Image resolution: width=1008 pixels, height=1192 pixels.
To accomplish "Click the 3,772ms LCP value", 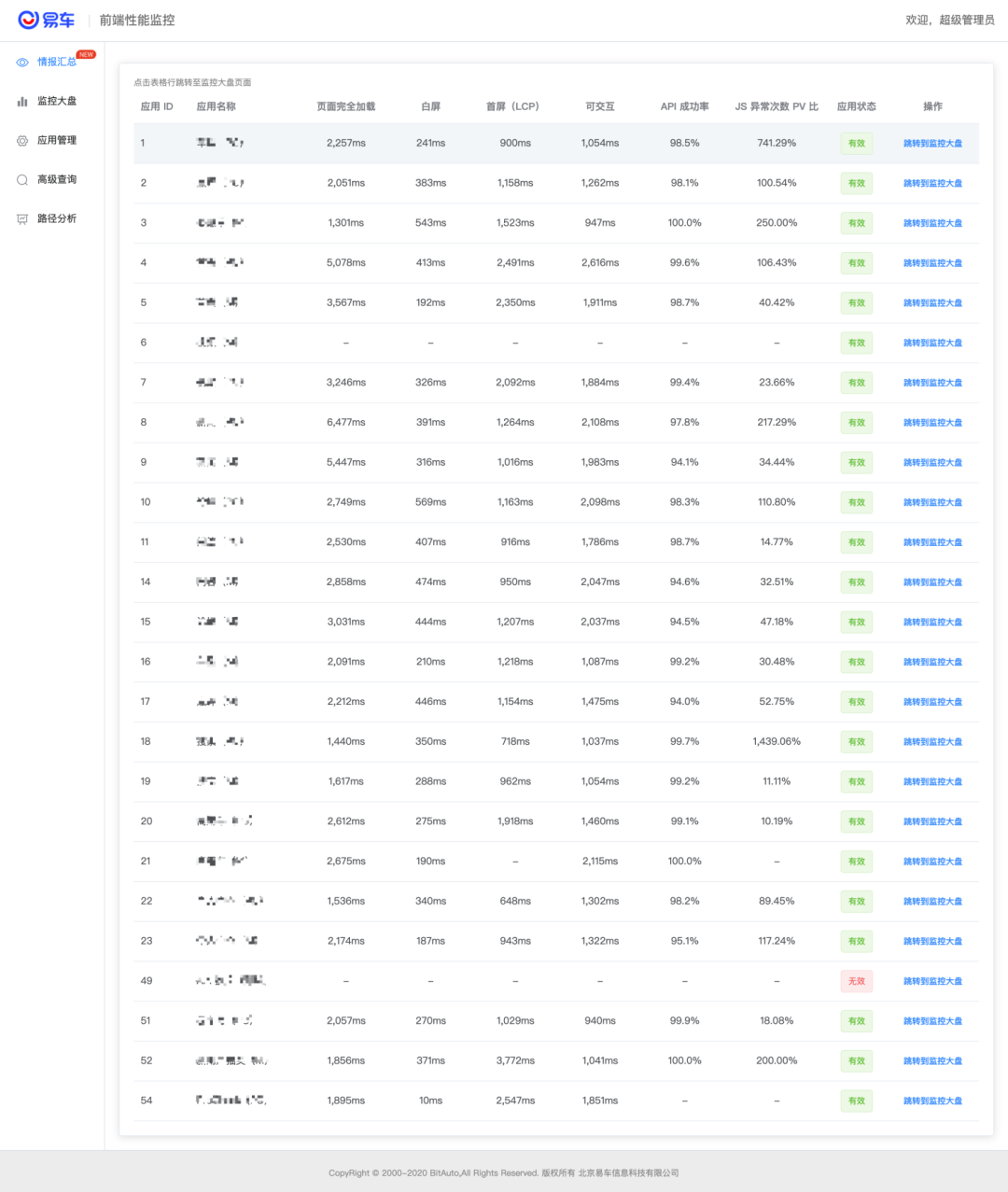I will click(515, 1060).
